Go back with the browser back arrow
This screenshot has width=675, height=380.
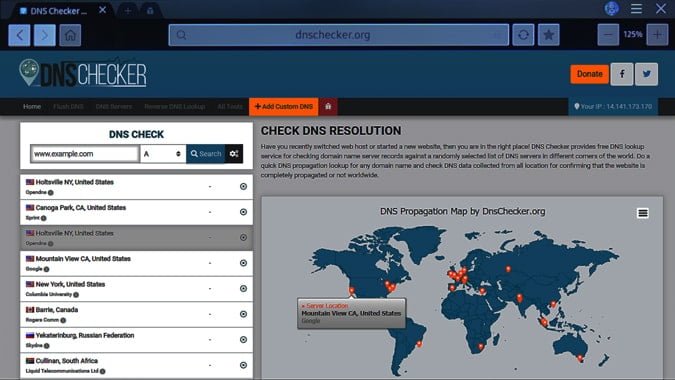point(19,35)
